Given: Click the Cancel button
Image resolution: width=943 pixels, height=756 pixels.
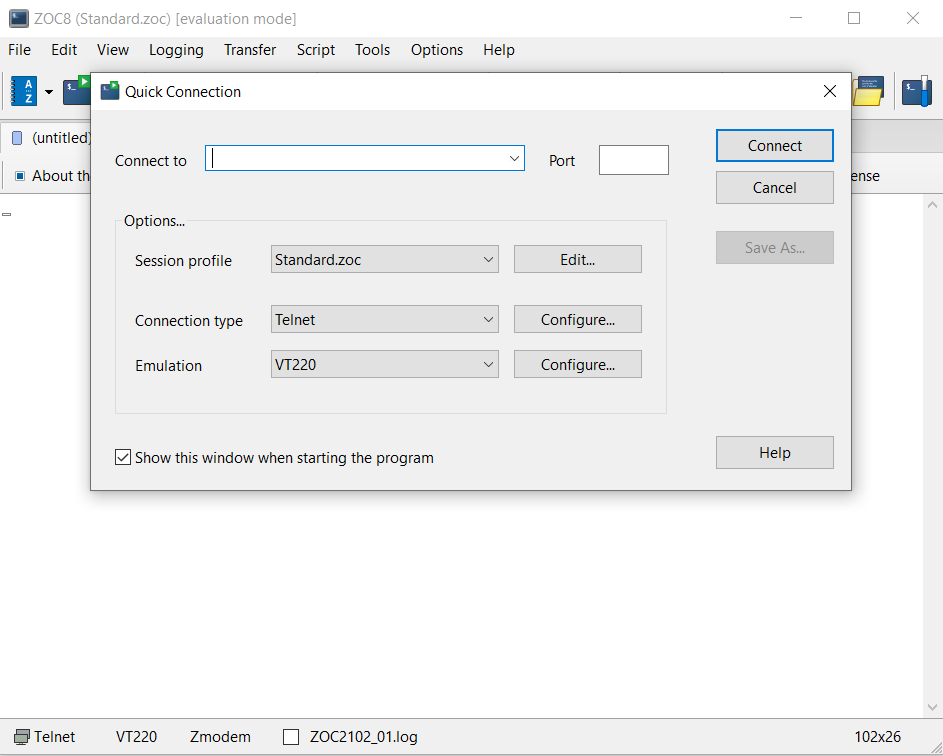Looking at the screenshot, I should point(775,188).
